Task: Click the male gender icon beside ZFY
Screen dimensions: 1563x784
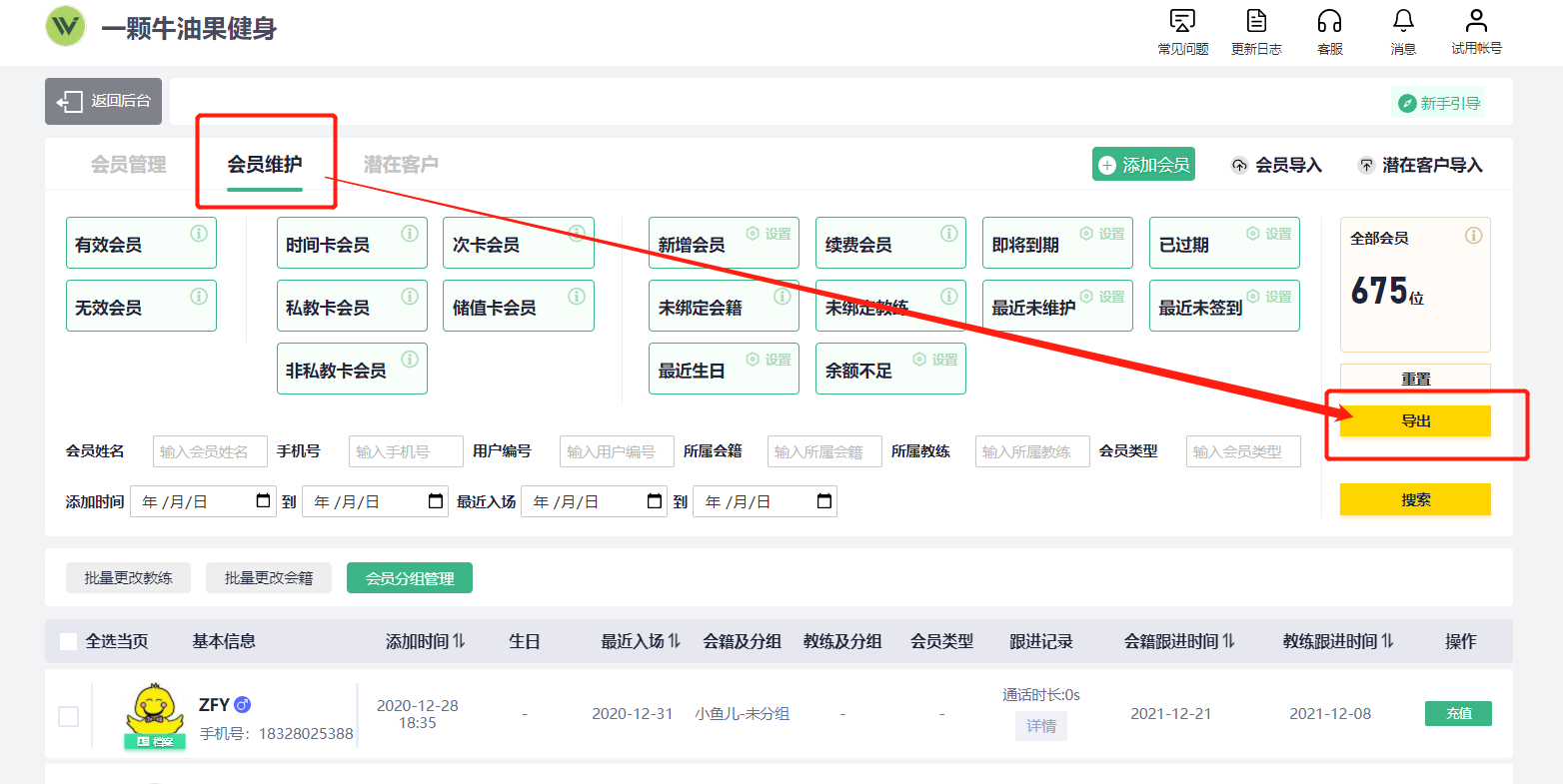Action: (242, 705)
